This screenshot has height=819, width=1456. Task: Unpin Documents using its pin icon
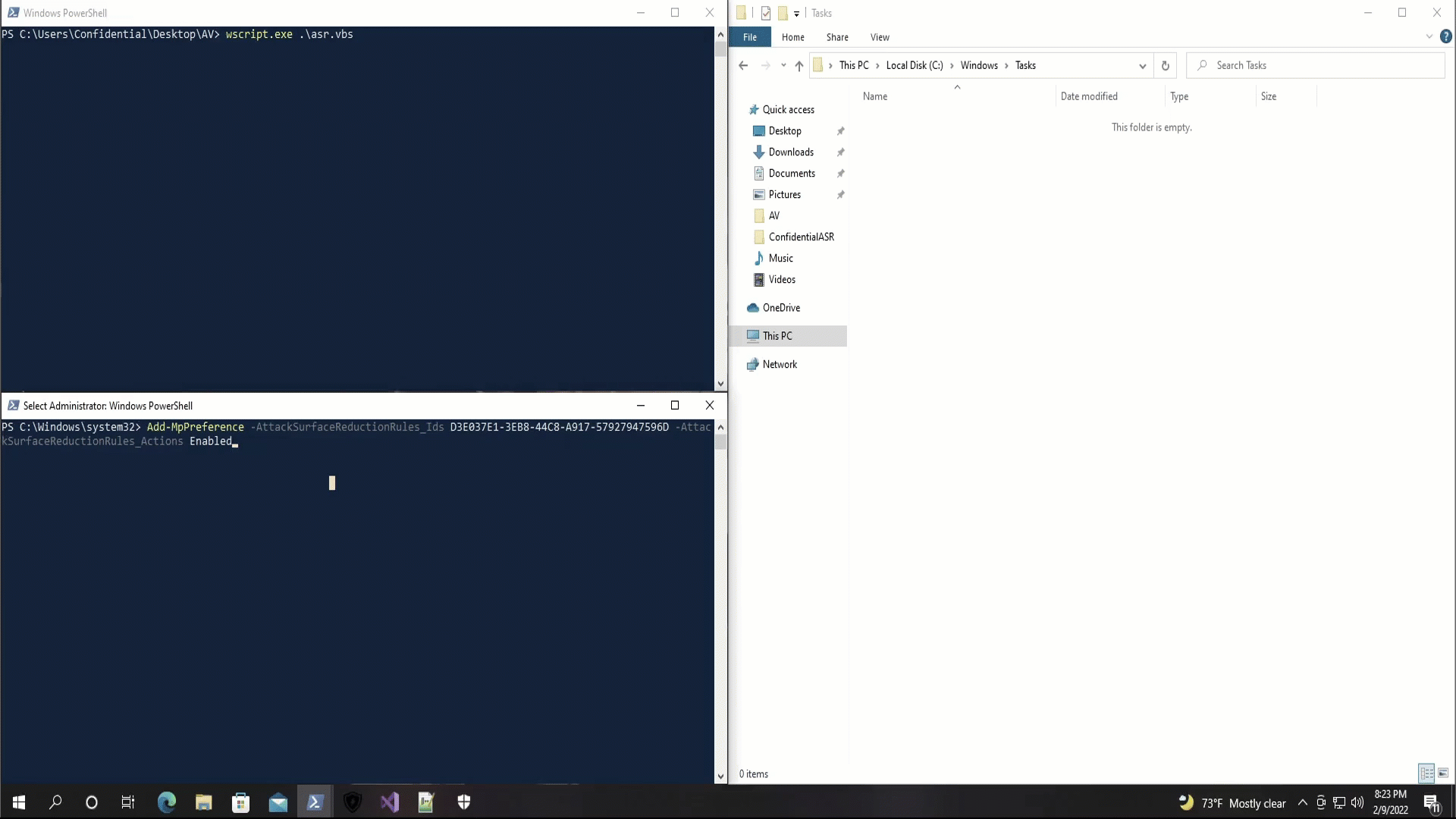point(840,174)
